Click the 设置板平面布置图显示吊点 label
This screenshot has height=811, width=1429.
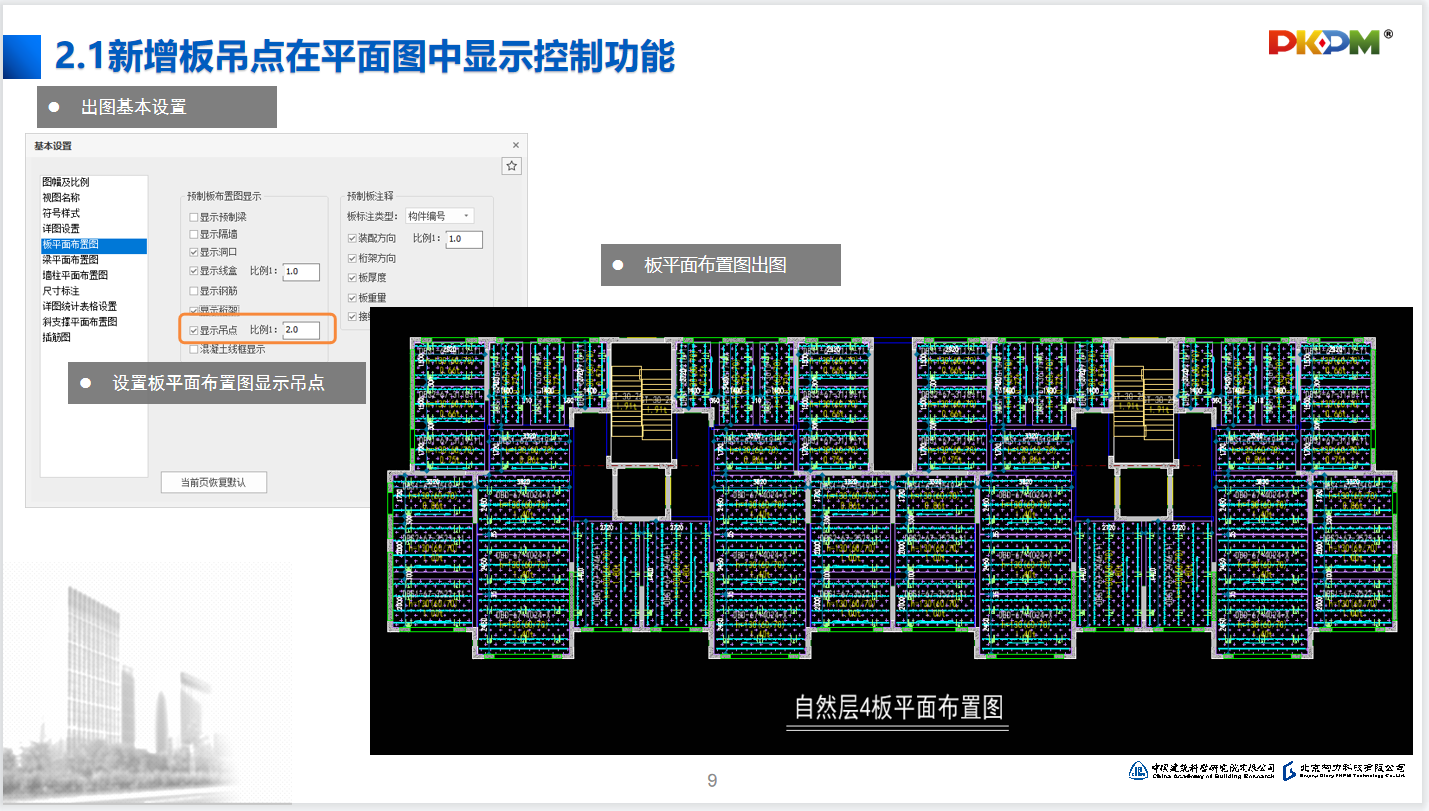point(219,383)
